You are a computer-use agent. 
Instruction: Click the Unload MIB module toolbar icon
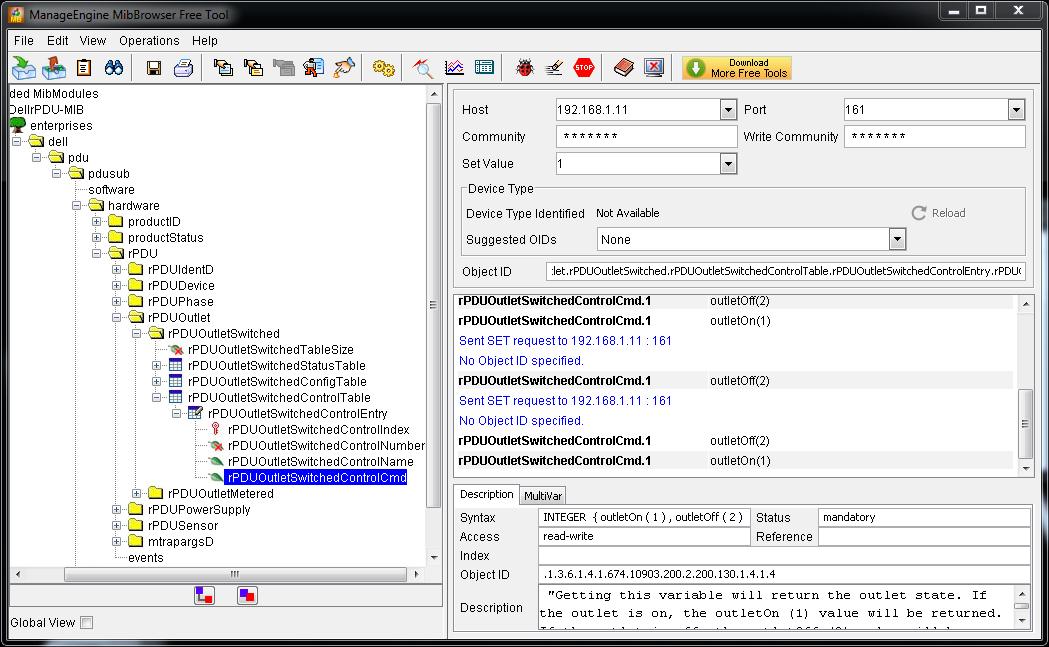(x=54, y=68)
